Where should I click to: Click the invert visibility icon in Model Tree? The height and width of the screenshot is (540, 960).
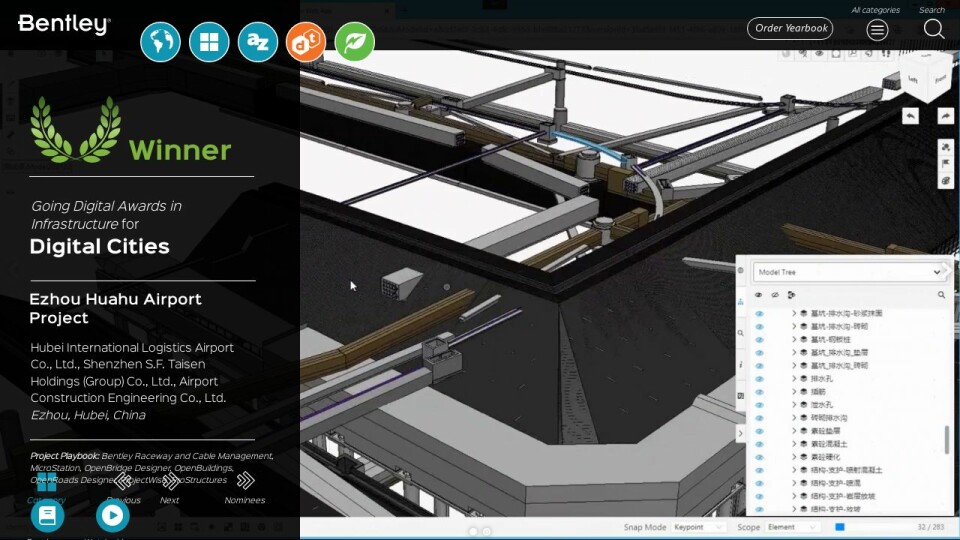pos(791,295)
